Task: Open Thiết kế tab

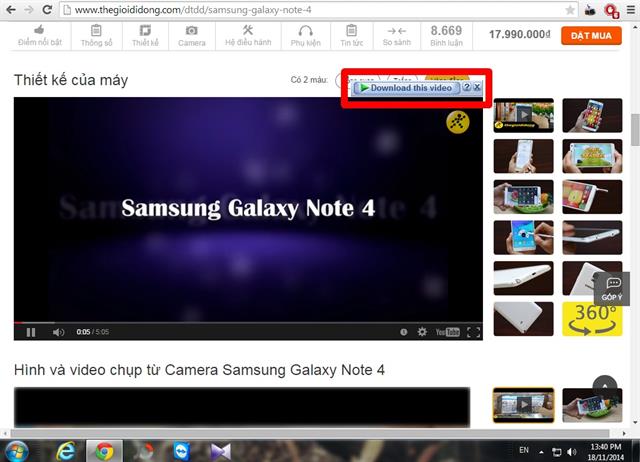Action: coord(145,36)
